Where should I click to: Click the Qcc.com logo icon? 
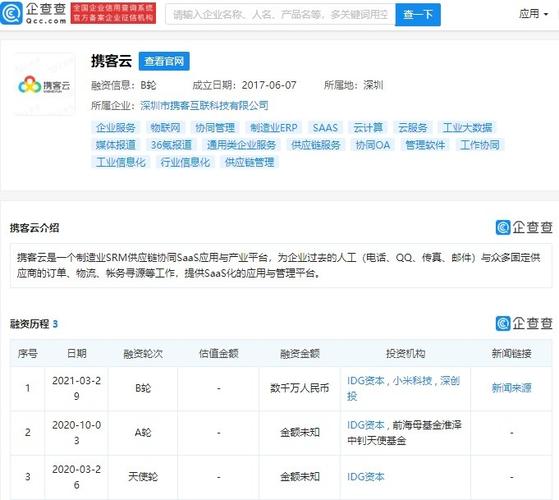tap(11, 13)
